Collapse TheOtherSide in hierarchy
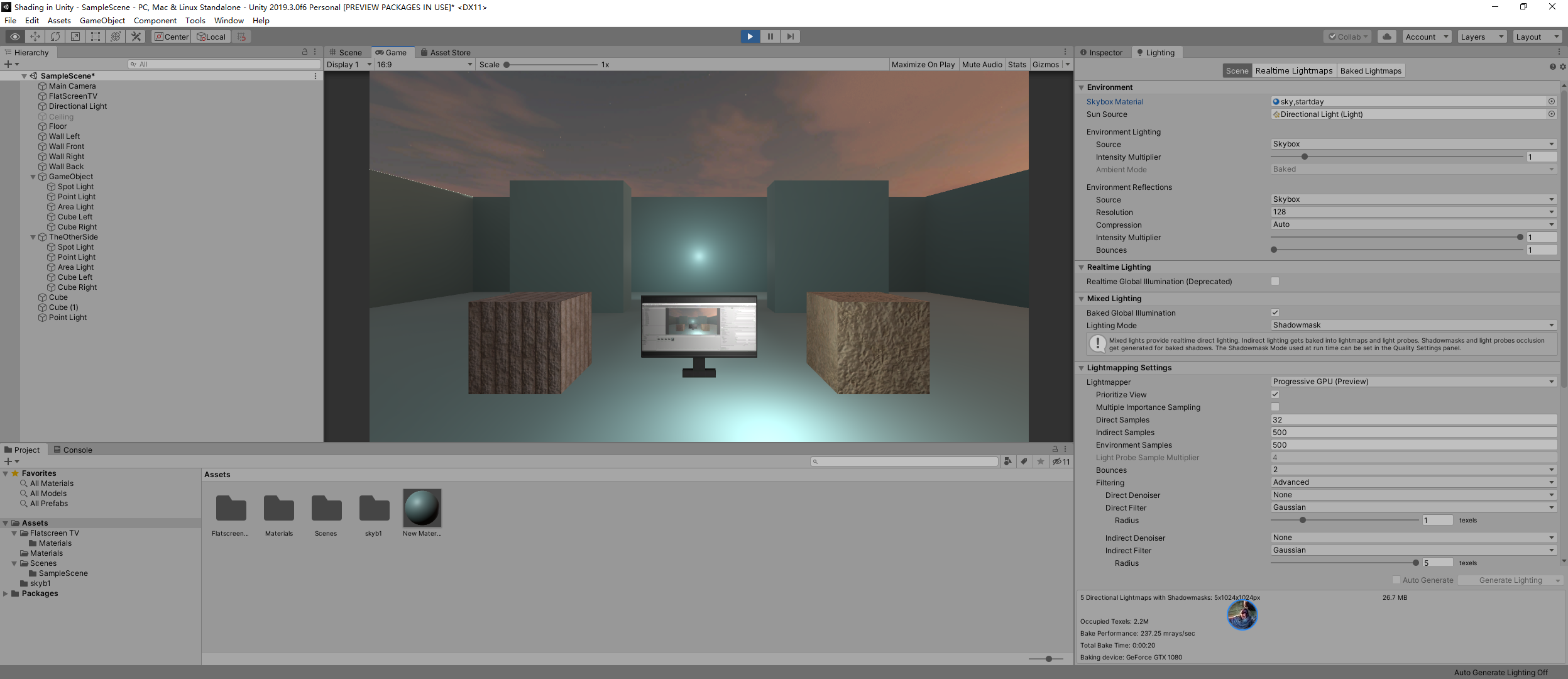This screenshot has height=679, width=1568. pyautogui.click(x=33, y=237)
